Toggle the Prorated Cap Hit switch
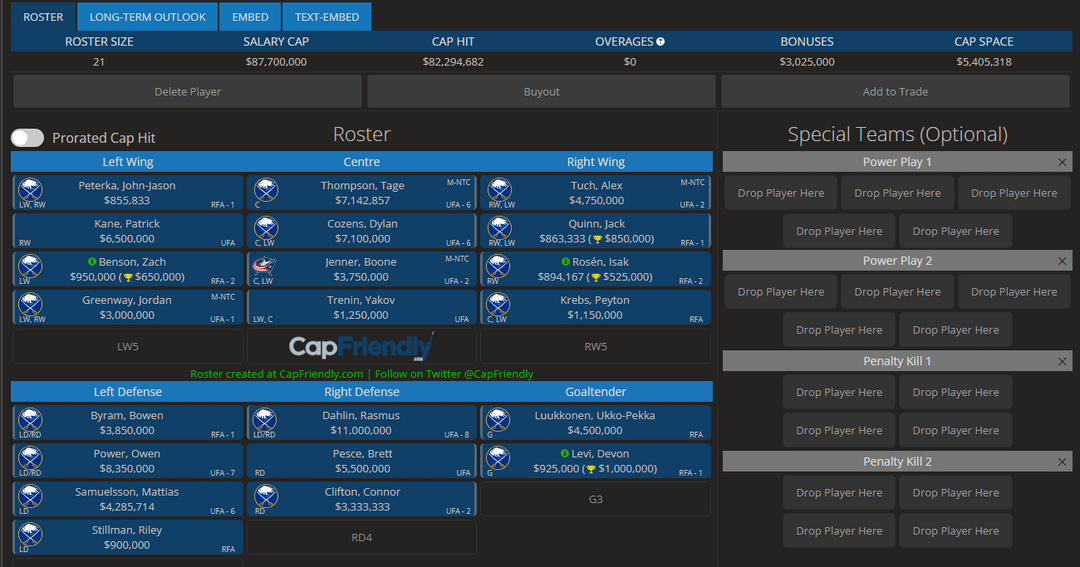Screen dimensions: 1080x567 (x=27, y=138)
